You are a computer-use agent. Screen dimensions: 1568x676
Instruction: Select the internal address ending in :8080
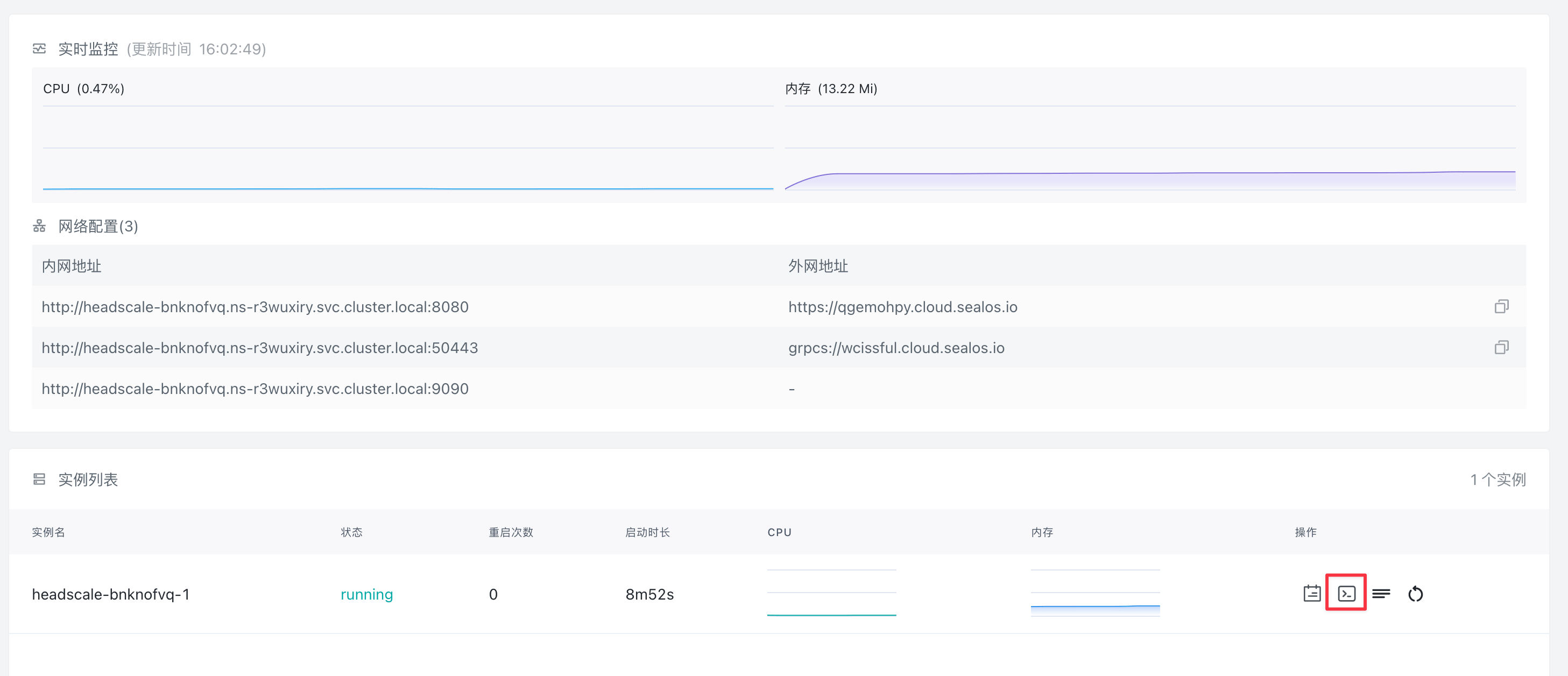(x=255, y=306)
